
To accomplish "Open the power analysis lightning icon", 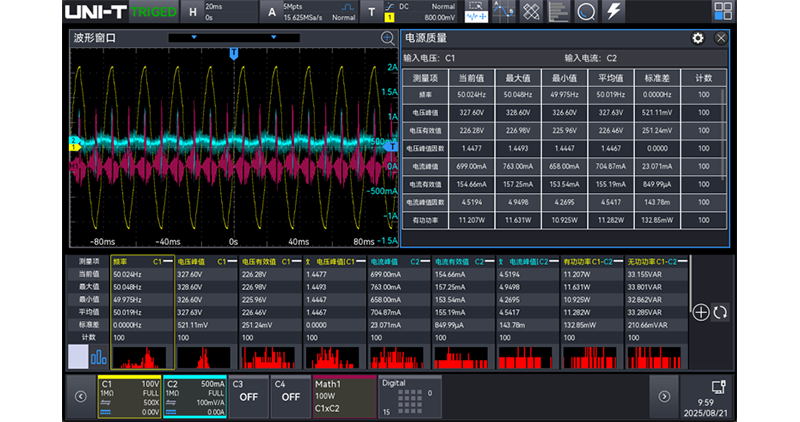I will pyautogui.click(x=613, y=11).
